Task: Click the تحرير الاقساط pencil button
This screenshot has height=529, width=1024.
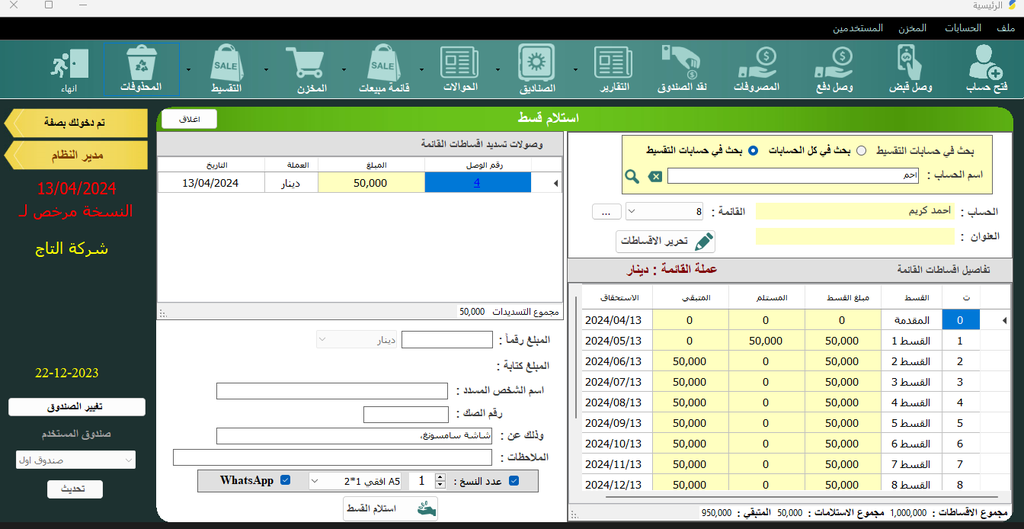Action: pyautogui.click(x=665, y=241)
